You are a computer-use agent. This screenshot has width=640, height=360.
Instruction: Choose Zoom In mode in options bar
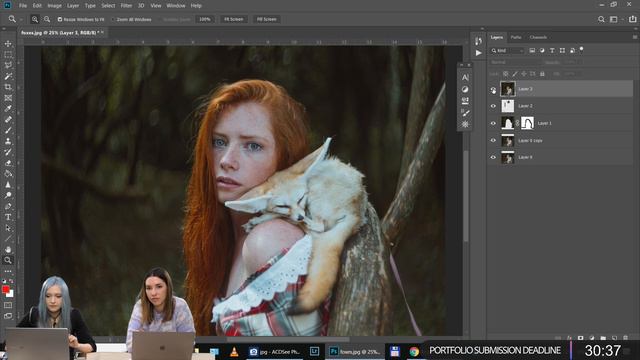(35, 19)
